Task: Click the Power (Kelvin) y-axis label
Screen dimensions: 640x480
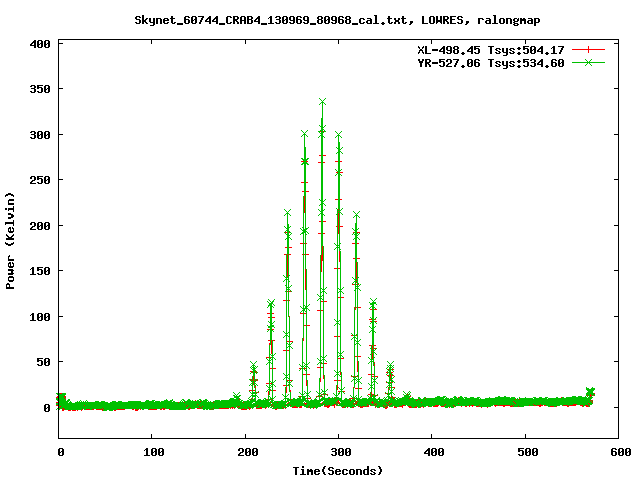Action: (x=10, y=241)
